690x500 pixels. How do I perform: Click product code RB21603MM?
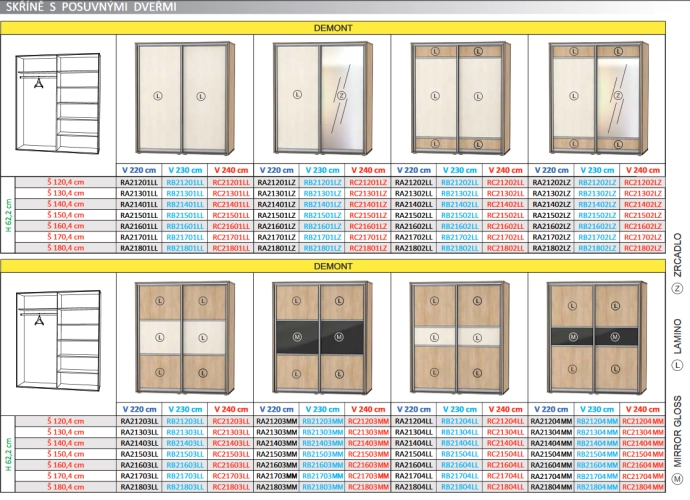coord(323,465)
